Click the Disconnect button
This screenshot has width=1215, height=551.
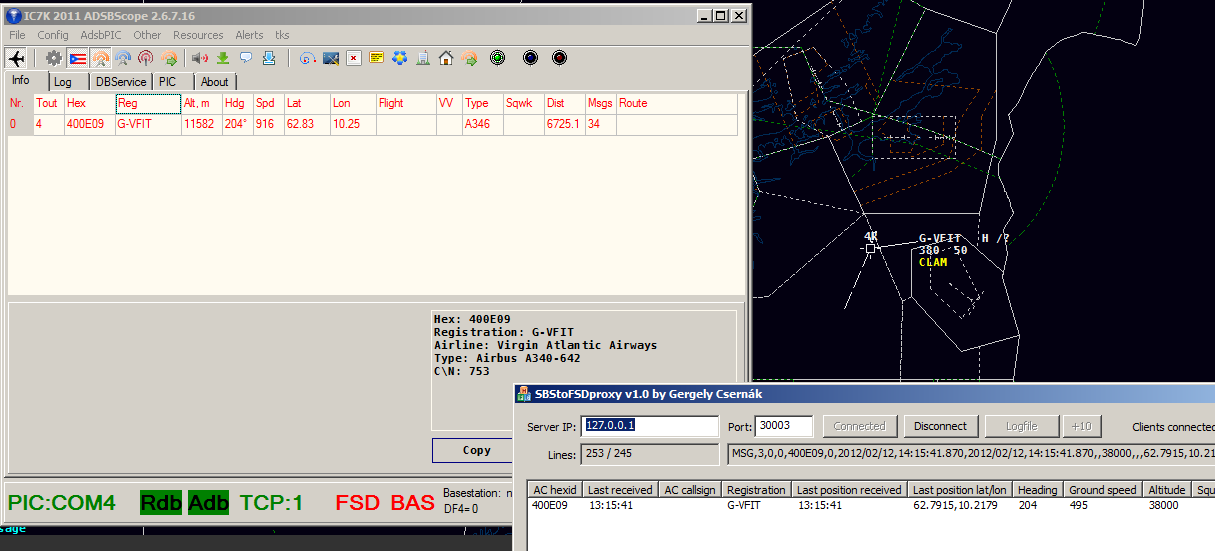941,426
